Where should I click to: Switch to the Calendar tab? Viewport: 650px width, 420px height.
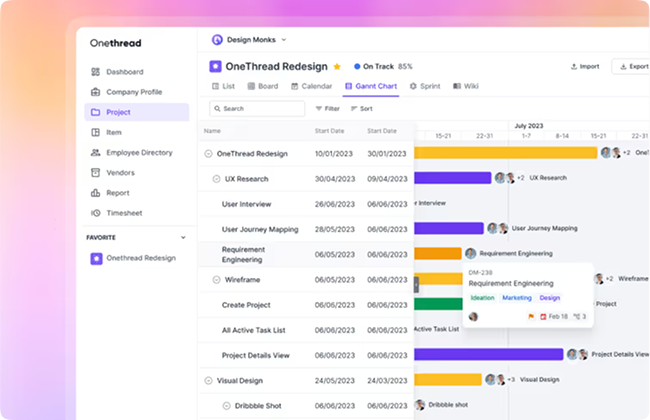[311, 87]
